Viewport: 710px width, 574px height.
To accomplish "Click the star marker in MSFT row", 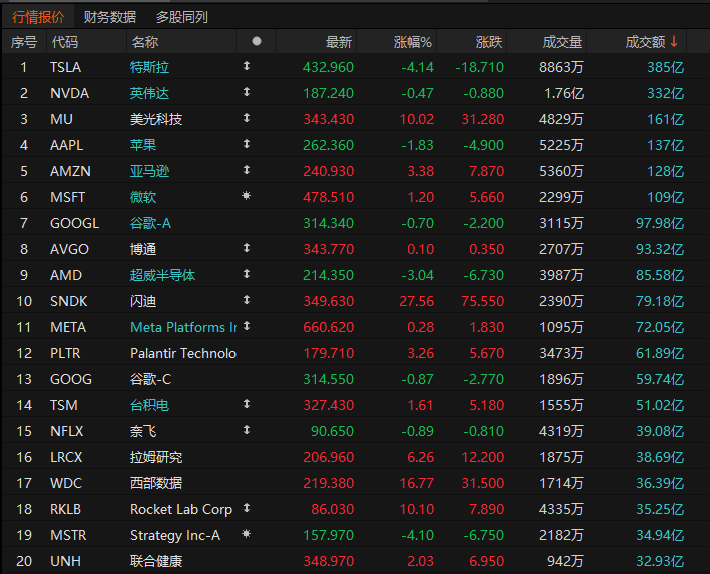I will tap(247, 196).
